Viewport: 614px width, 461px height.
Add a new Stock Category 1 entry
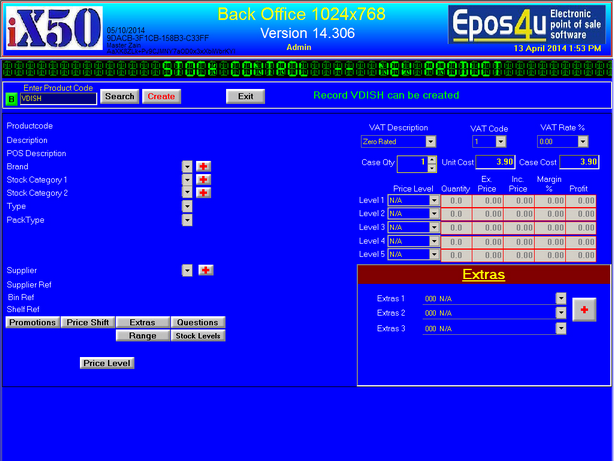[x=203, y=179]
